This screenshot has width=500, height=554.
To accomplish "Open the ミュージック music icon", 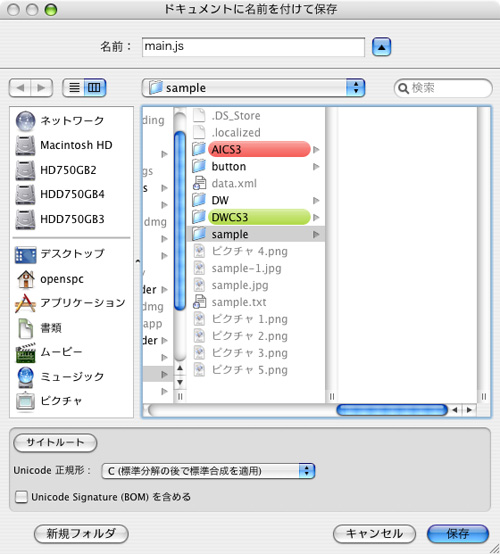I will click(25, 377).
